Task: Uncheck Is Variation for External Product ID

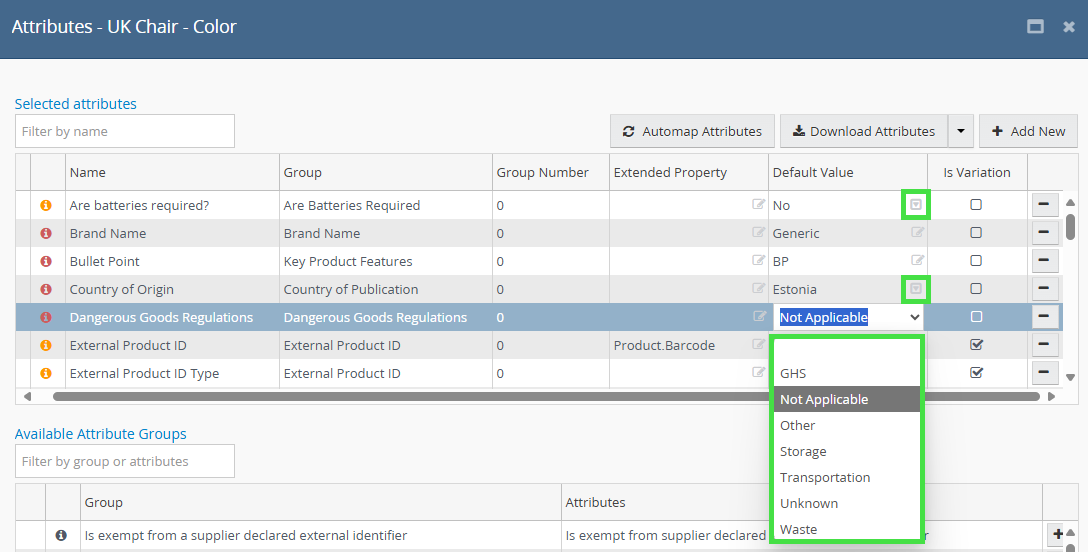Action: click(x=976, y=345)
